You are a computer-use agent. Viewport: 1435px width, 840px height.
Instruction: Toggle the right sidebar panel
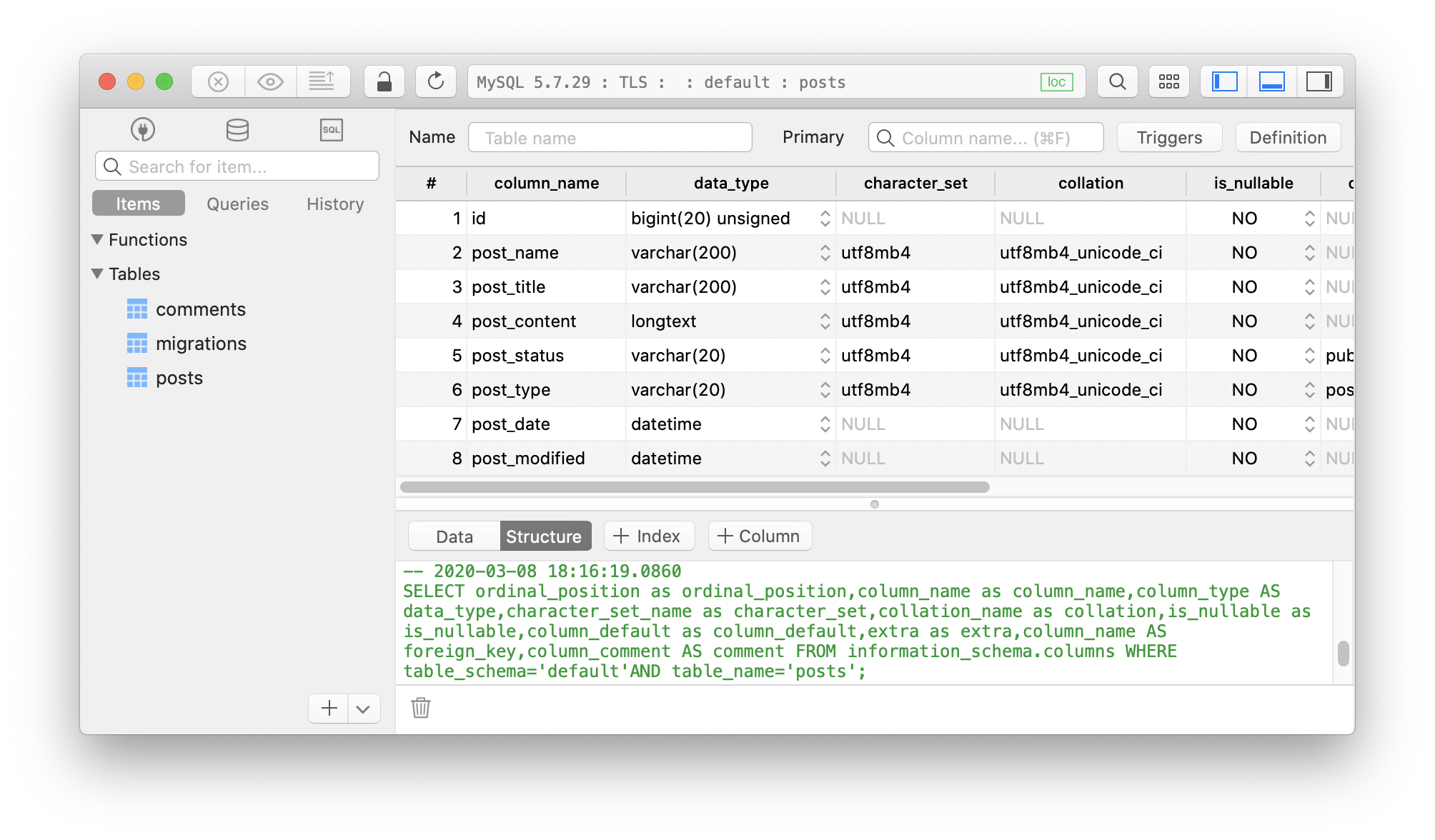point(1319,82)
